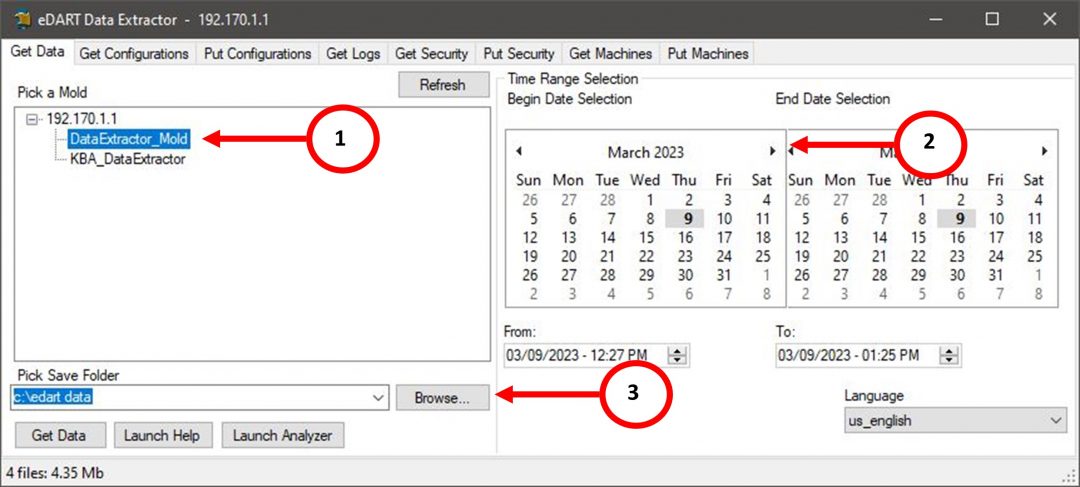Viewport: 1080px width, 487px height.
Task: Pick March 9 in the Begin Date calendar
Action: pos(685,219)
